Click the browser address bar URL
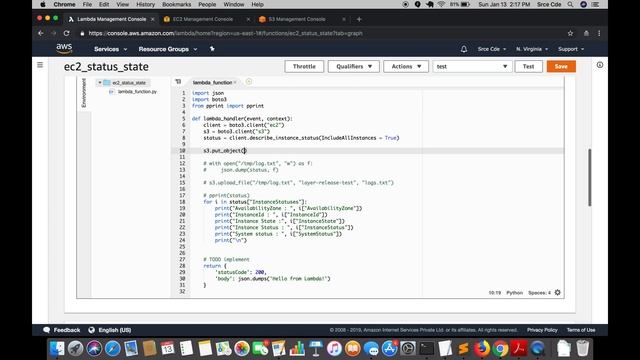This screenshot has width=640, height=360. [x=225, y=33]
